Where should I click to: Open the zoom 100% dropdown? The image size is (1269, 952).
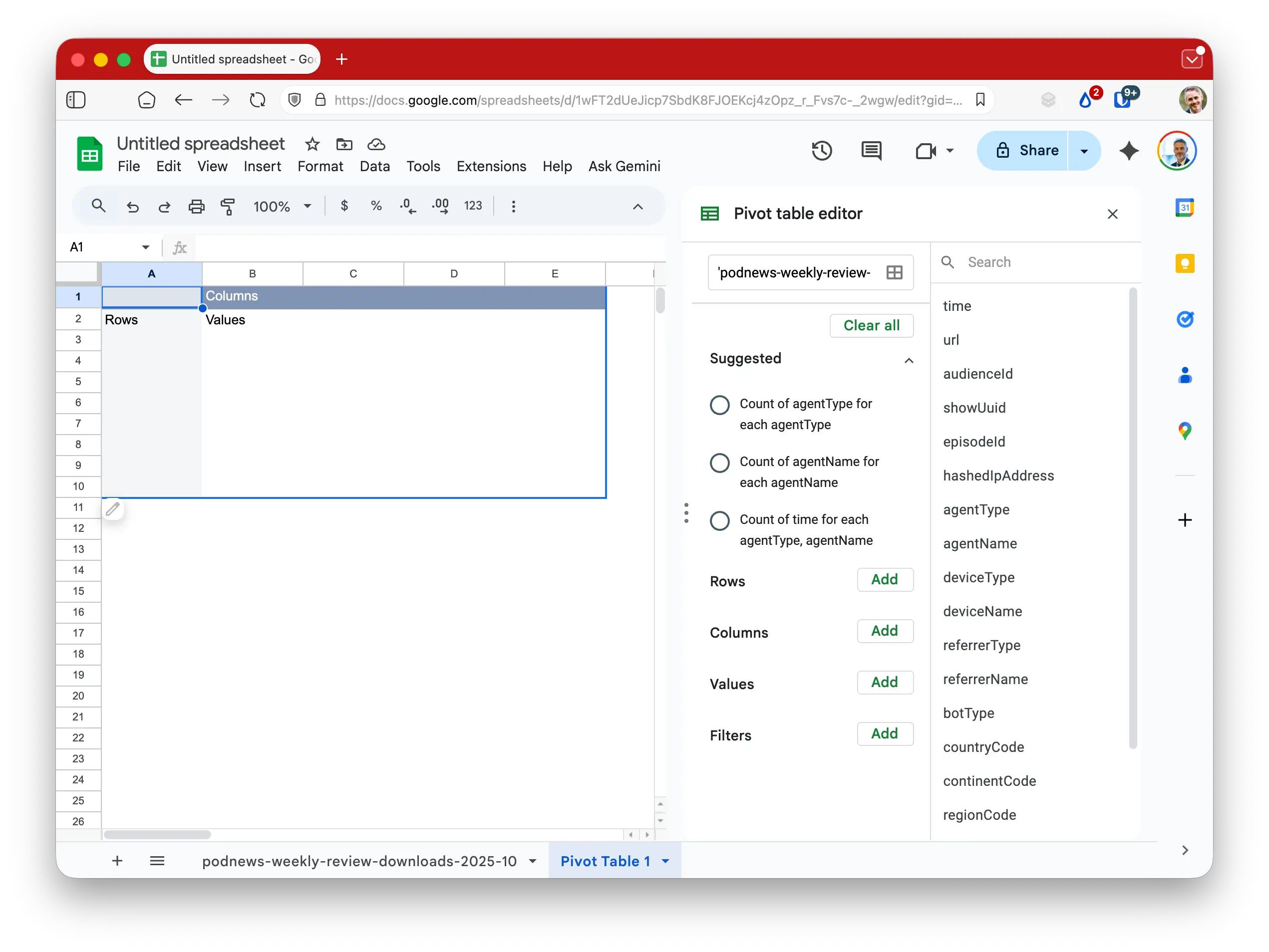pos(282,207)
